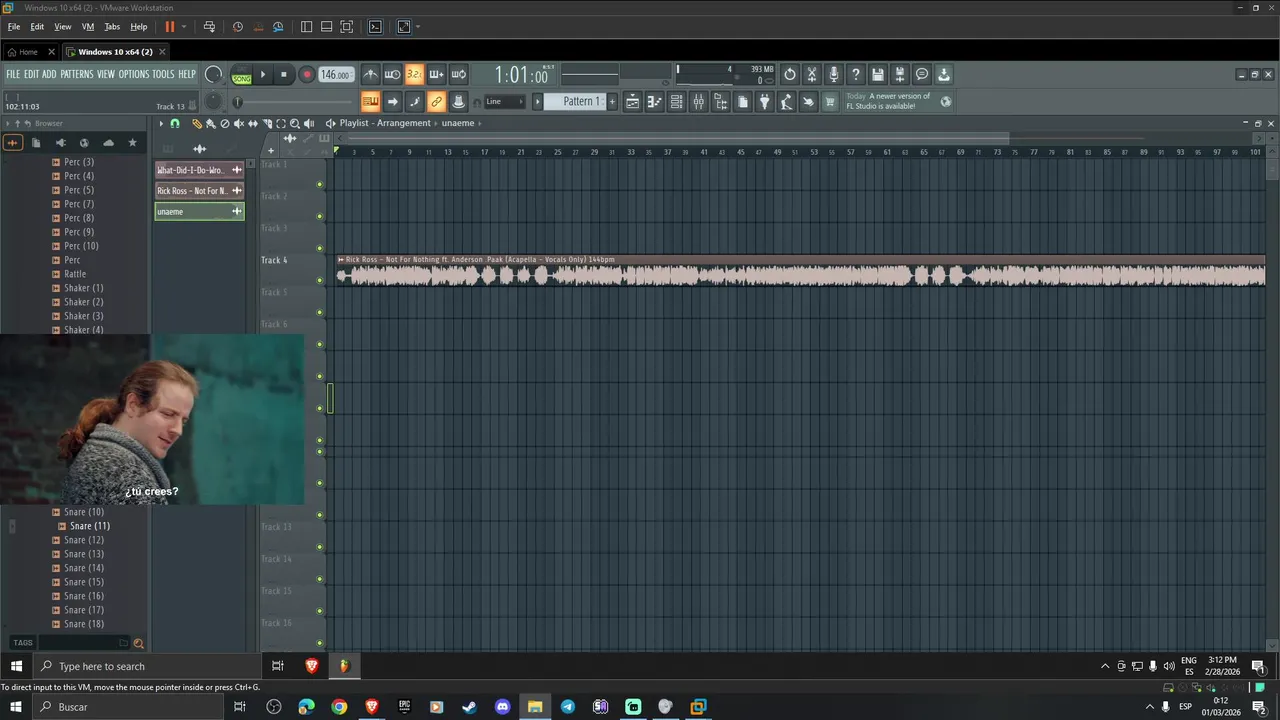
Task: Select the playlist zoom magnifier tool
Action: [295, 123]
